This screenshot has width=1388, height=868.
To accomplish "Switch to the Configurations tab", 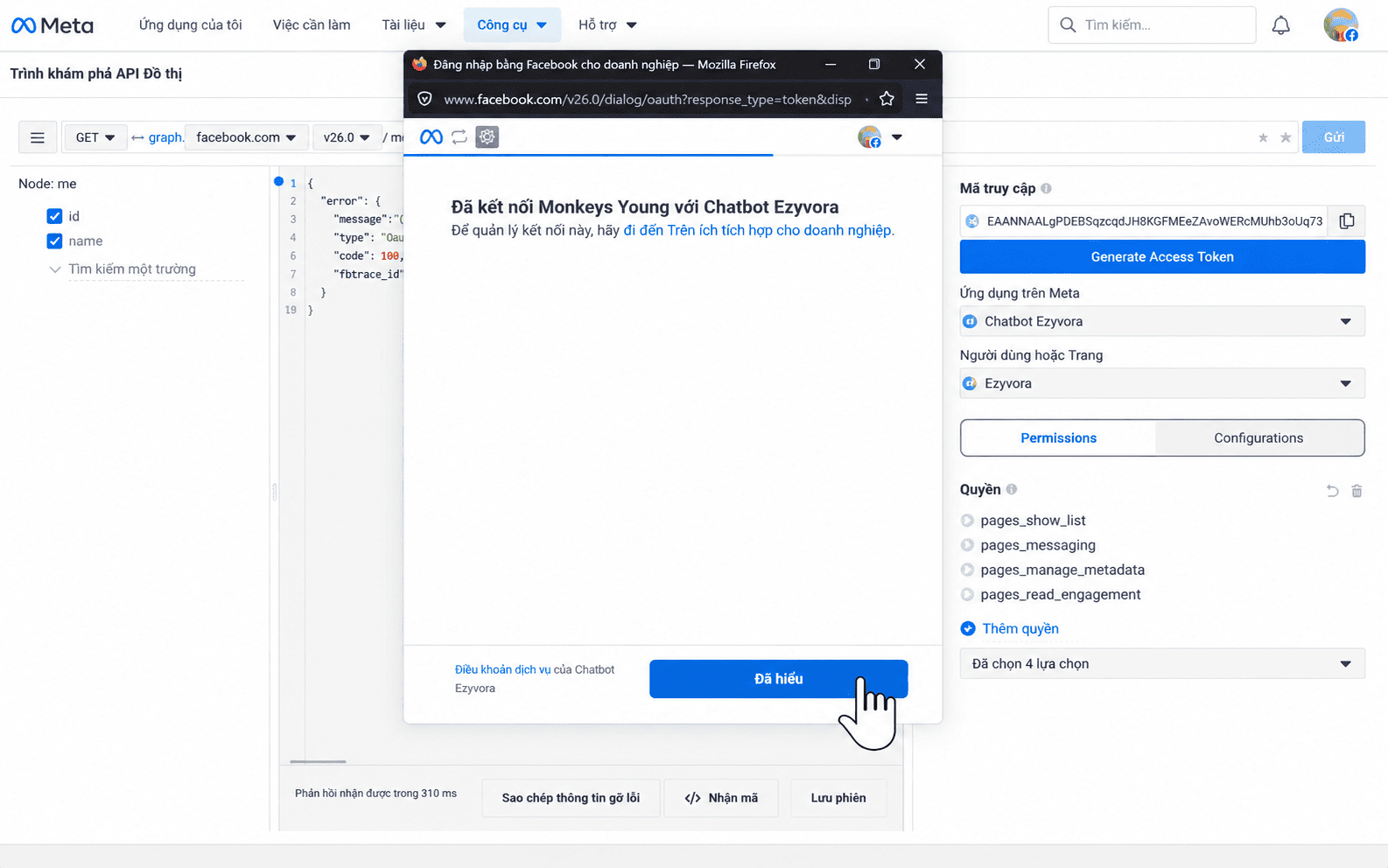I will point(1258,438).
